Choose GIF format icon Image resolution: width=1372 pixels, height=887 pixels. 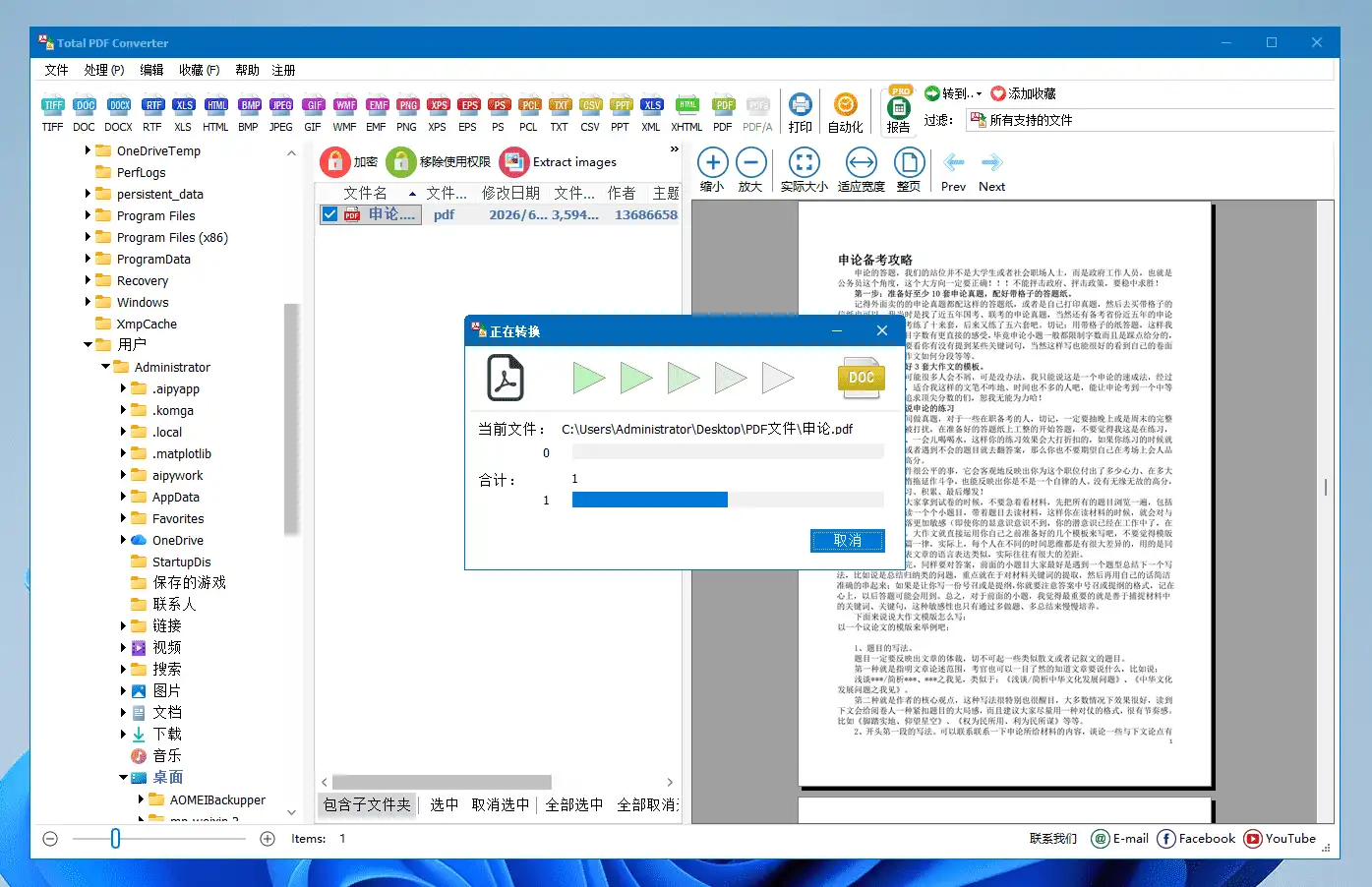[314, 114]
